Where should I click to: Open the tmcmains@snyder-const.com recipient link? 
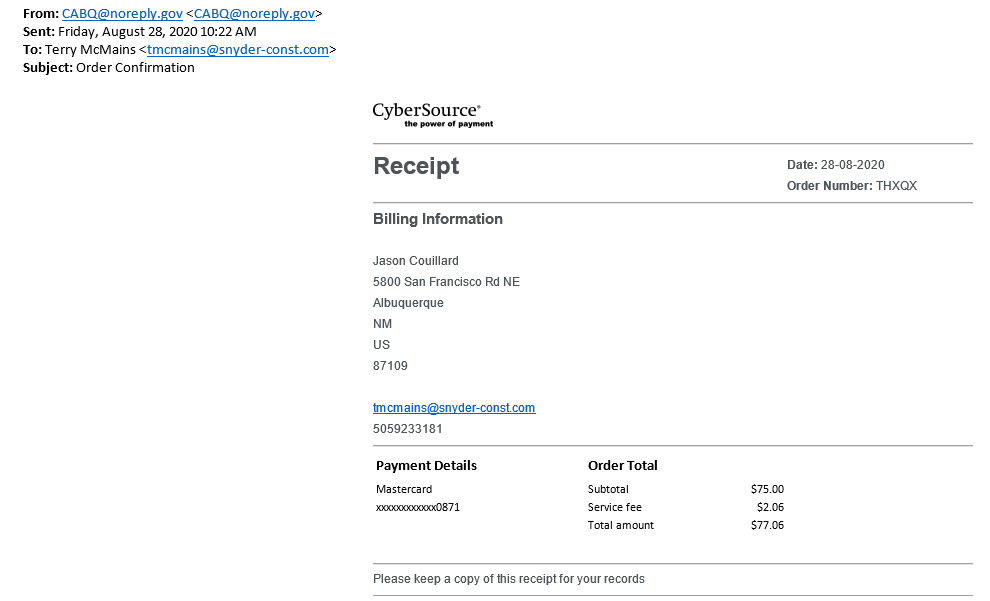(x=238, y=49)
